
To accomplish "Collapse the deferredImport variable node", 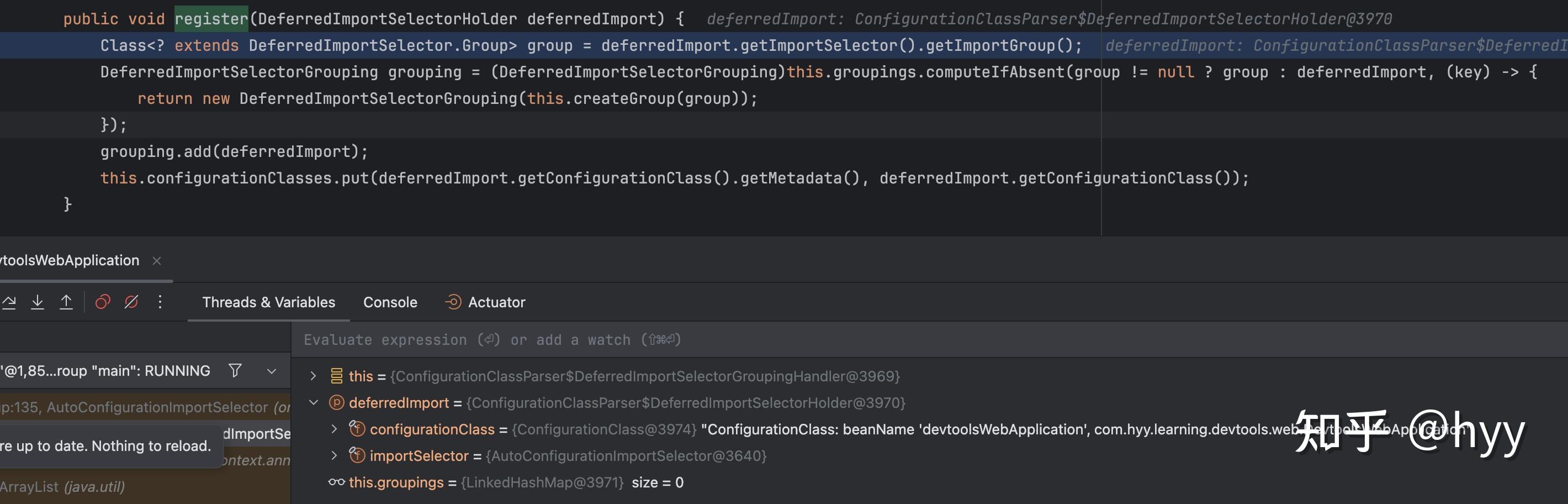I will click(314, 402).
